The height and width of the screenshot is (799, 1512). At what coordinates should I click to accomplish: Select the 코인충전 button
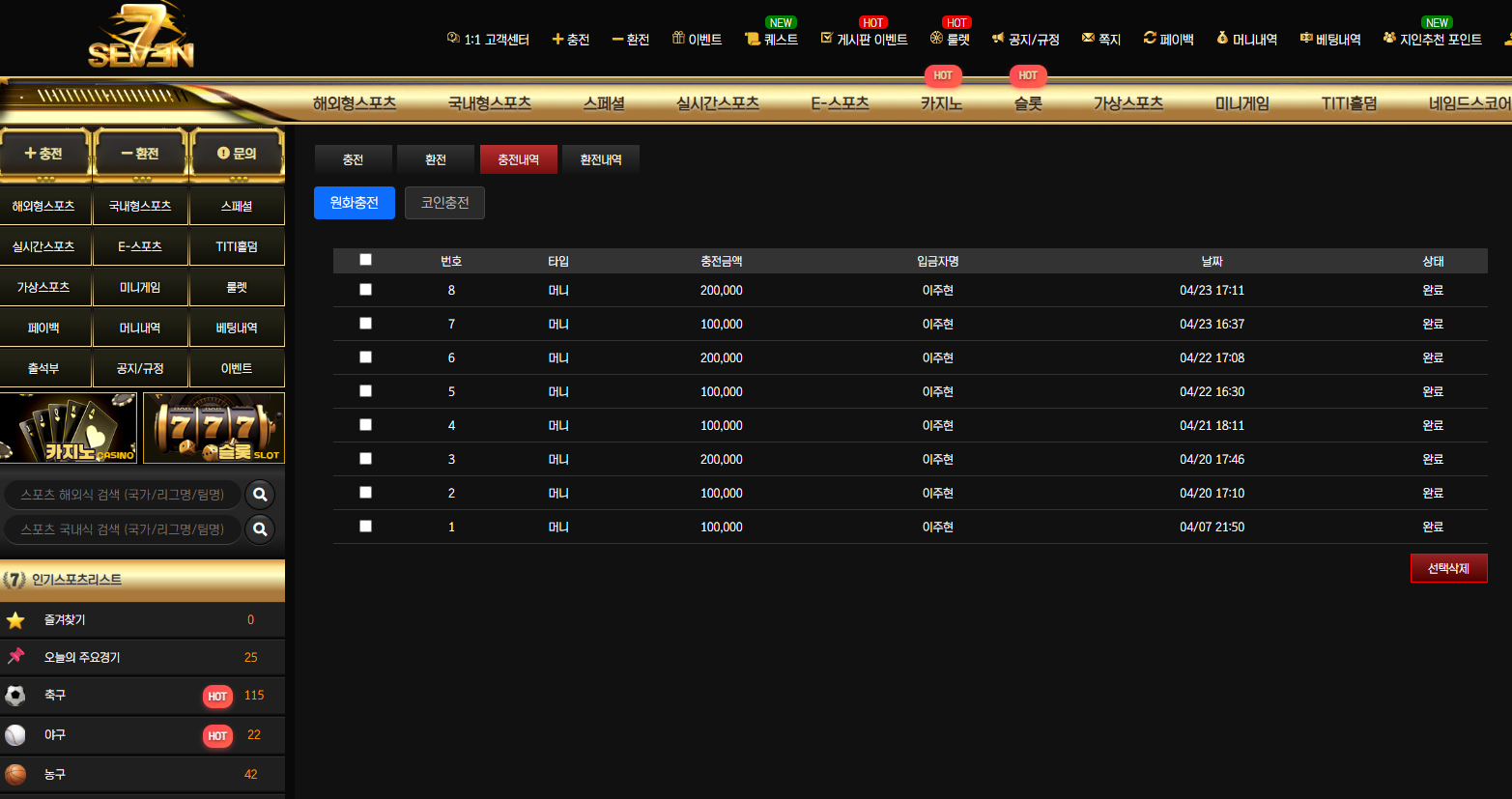[444, 203]
